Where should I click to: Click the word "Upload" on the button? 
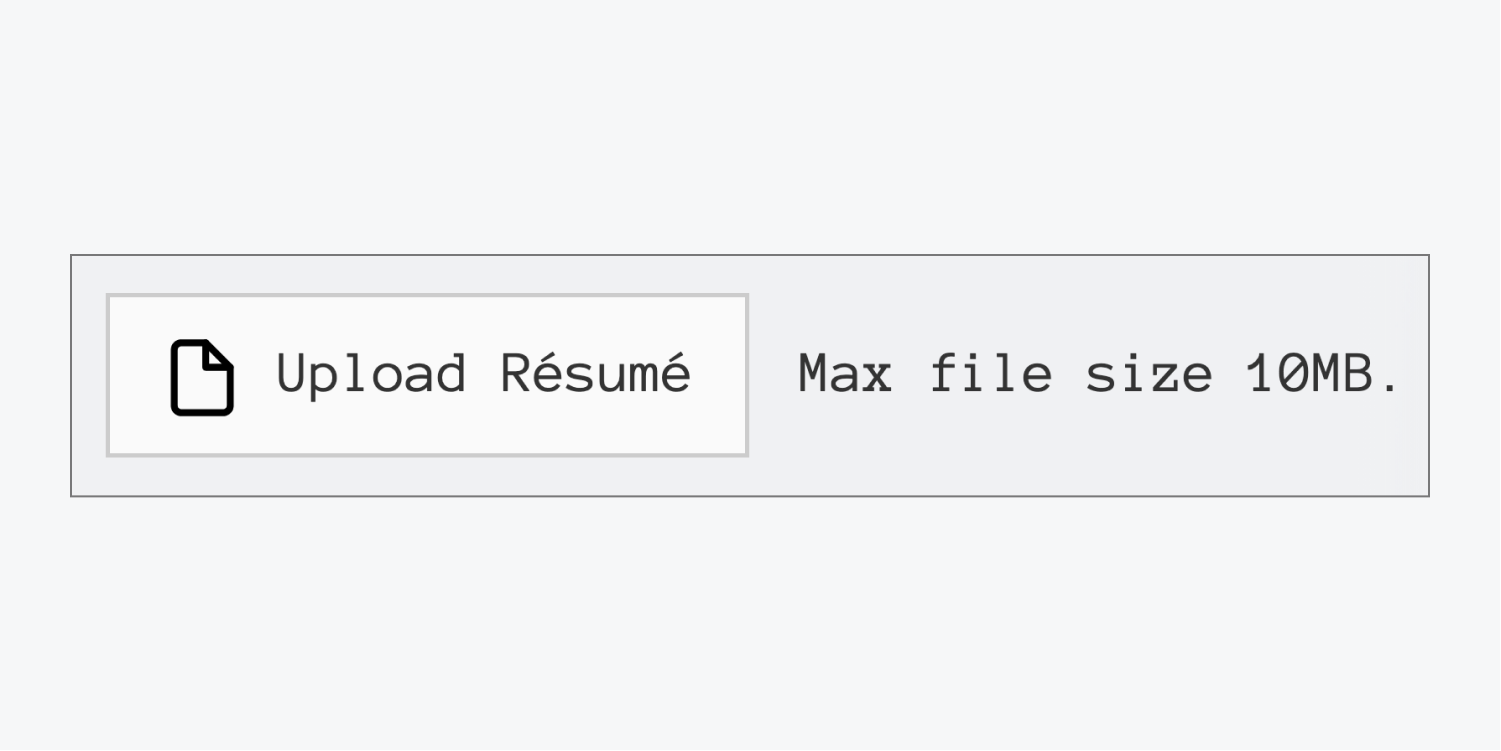pyautogui.click(x=372, y=376)
